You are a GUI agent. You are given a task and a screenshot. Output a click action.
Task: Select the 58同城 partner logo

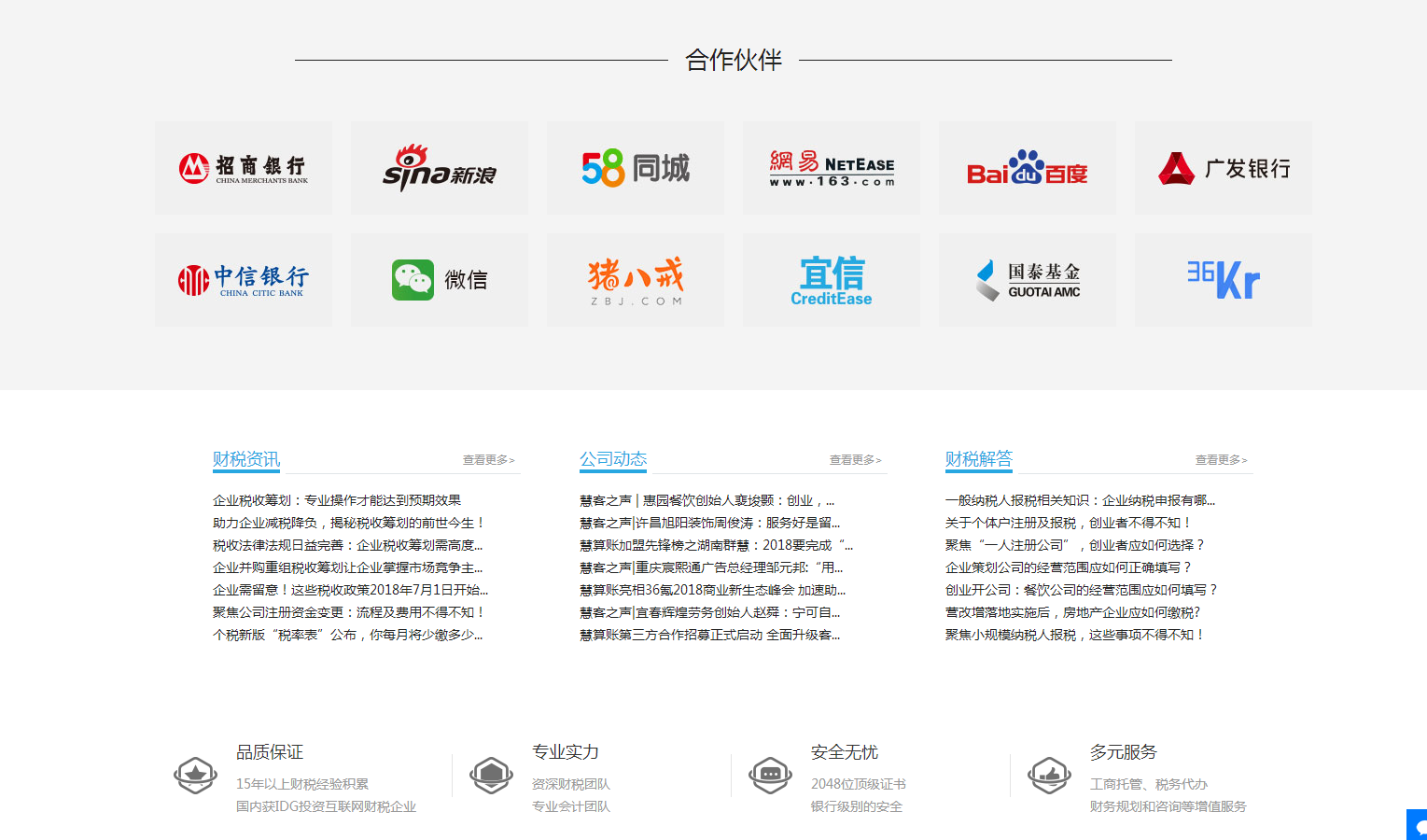click(636, 168)
